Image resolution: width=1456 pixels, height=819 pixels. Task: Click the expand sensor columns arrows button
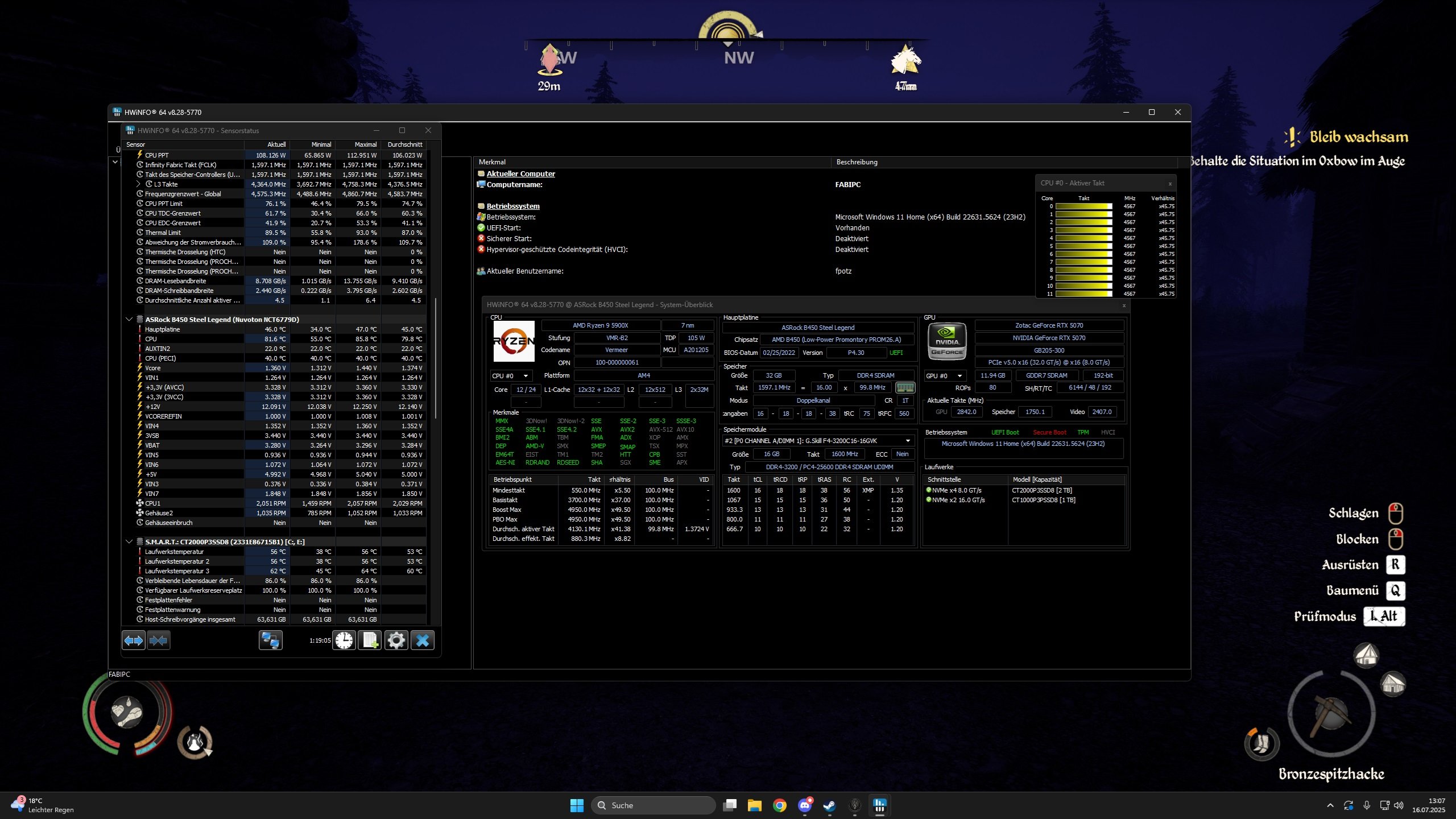[x=134, y=640]
